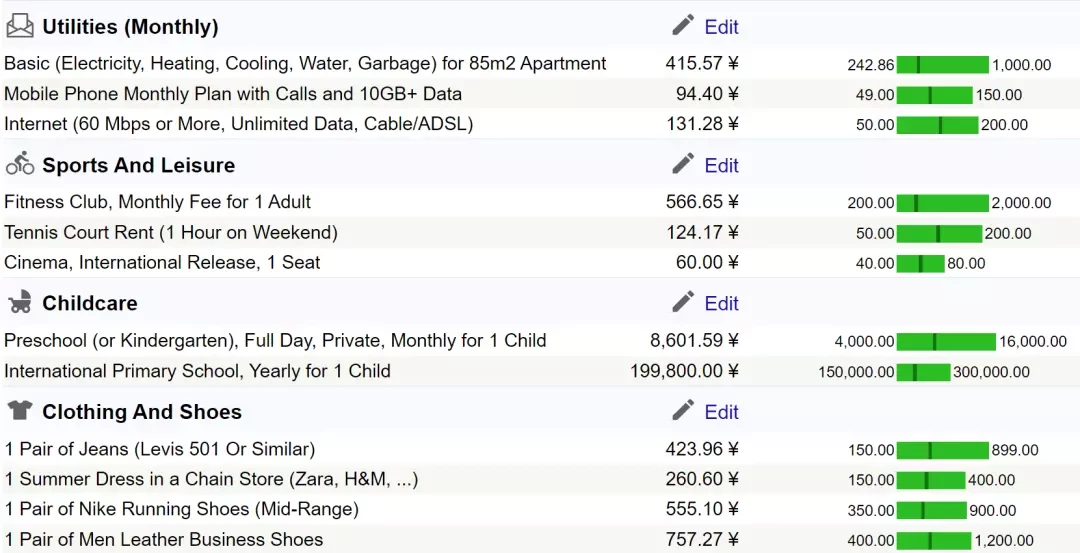Click the pencil icon beside Clothing And Shoes Edit
Viewport: 1080px width, 553px height.
(x=683, y=411)
